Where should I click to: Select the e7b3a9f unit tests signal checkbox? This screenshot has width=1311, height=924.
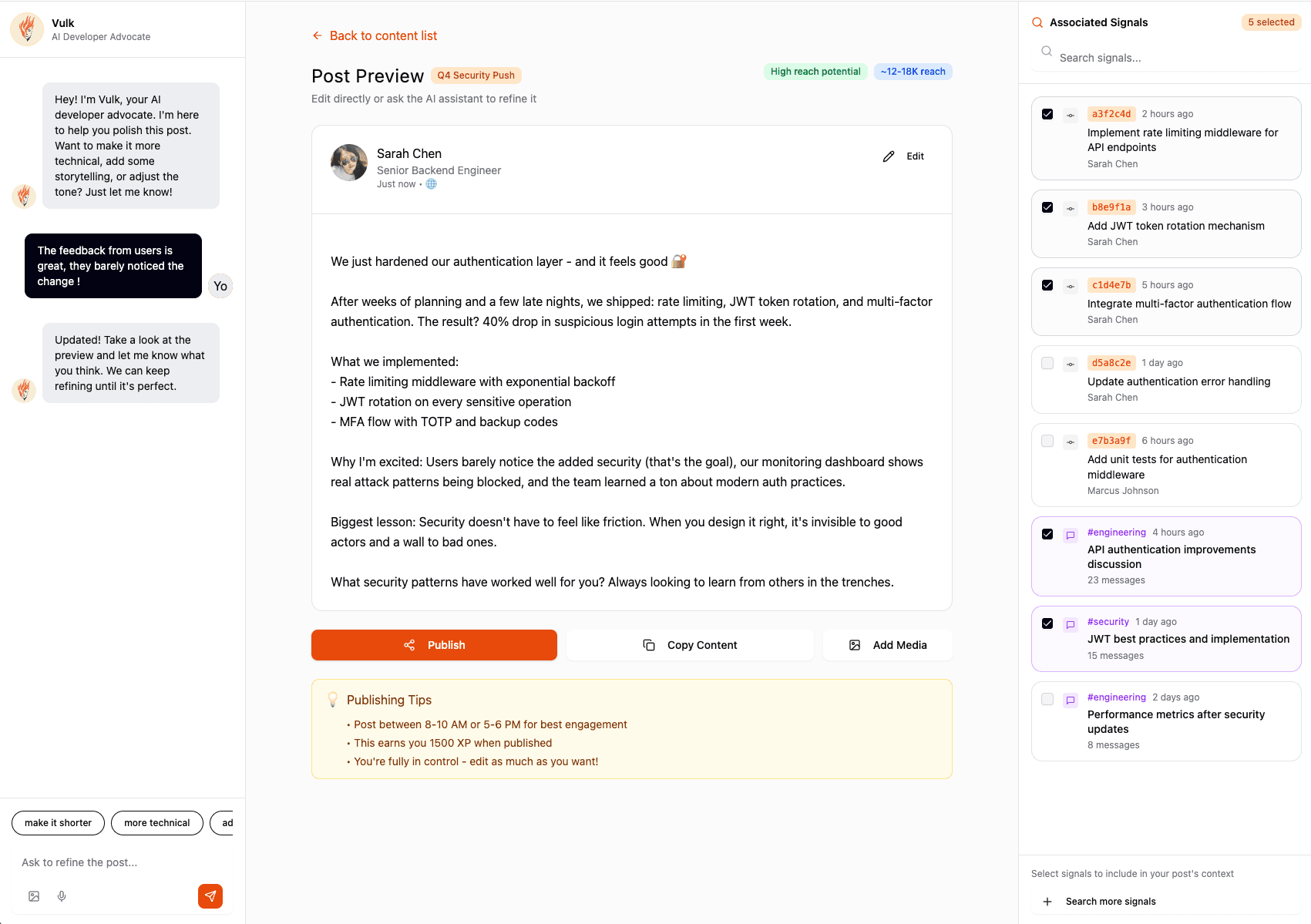click(x=1047, y=441)
